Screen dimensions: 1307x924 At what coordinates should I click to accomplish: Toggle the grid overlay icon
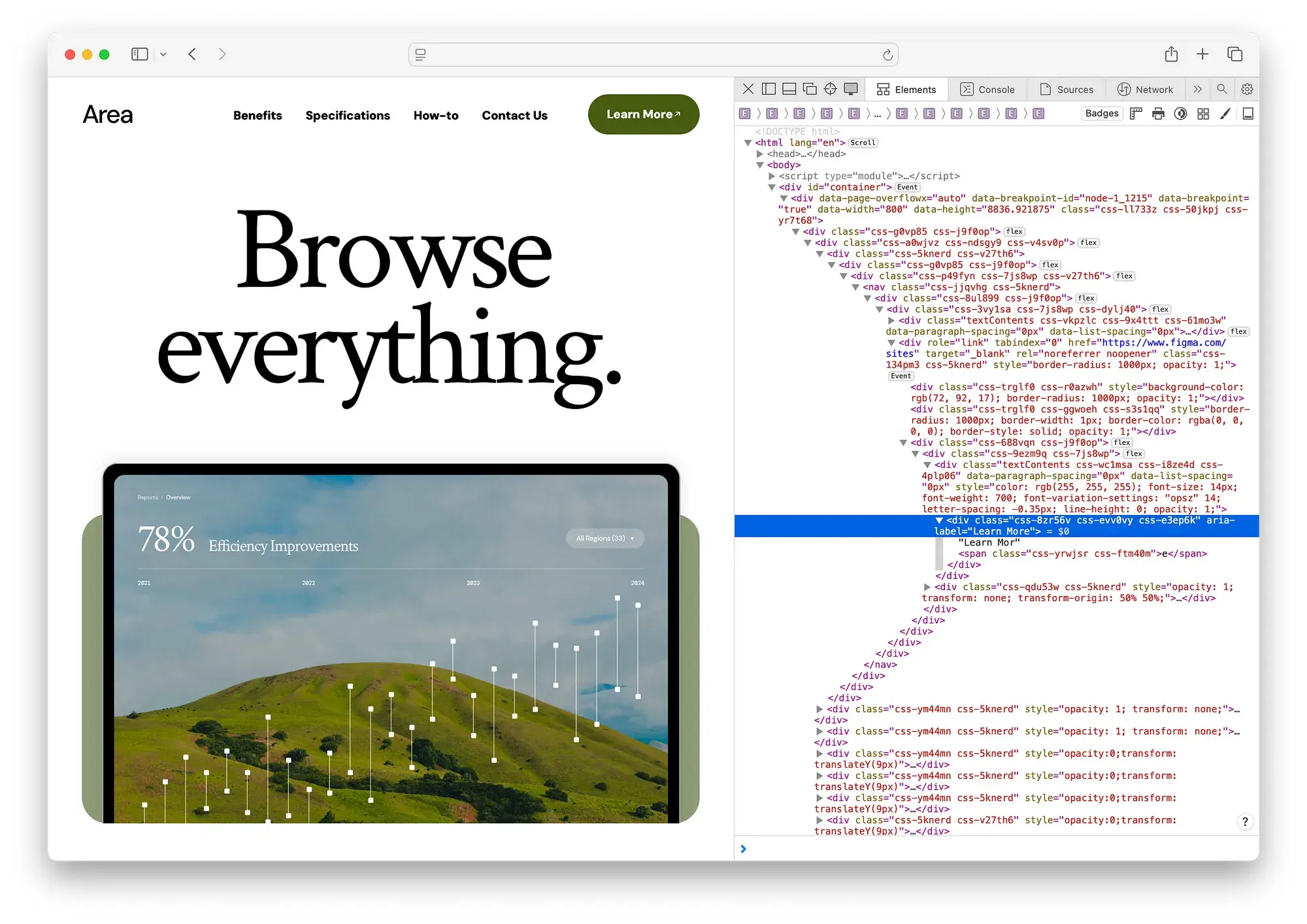coord(1203,114)
